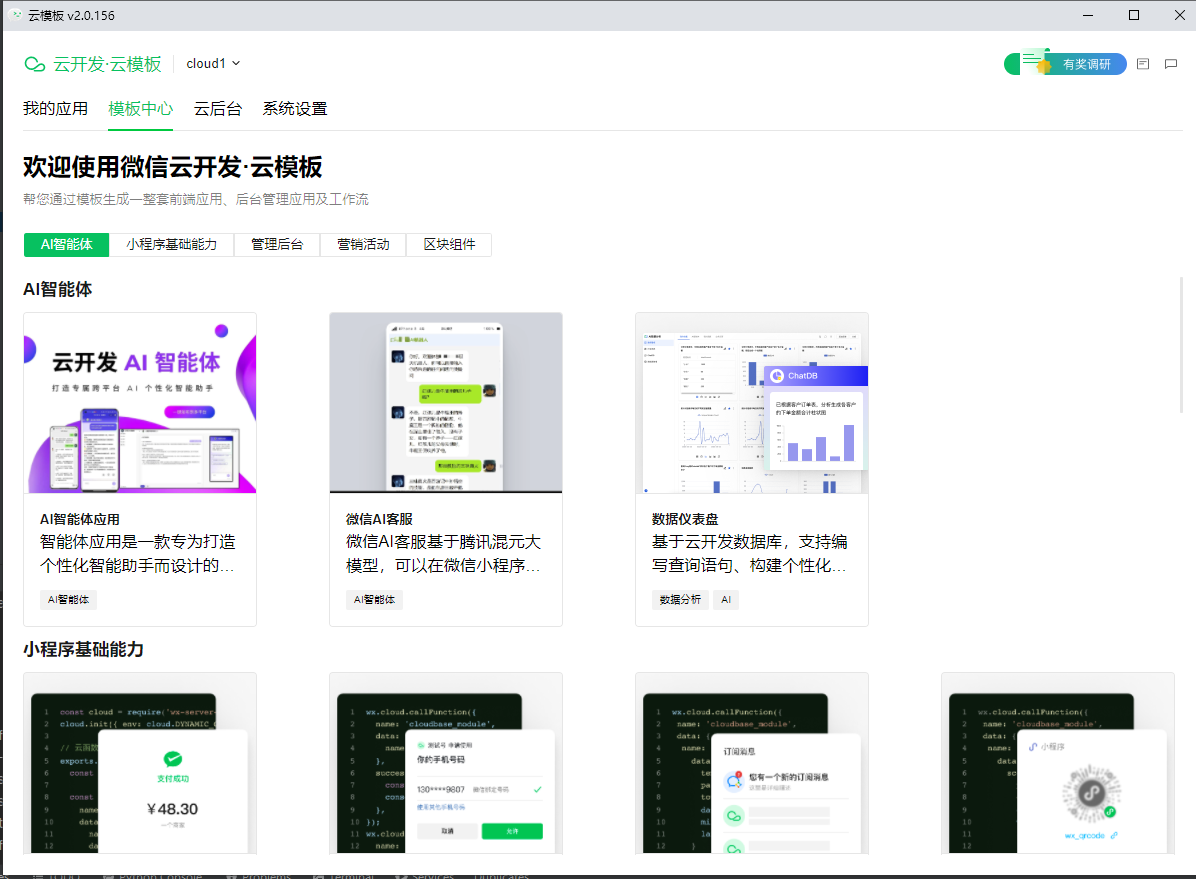The image size is (1196, 879).
Task: Select the 模板中心 tab
Action: click(140, 108)
